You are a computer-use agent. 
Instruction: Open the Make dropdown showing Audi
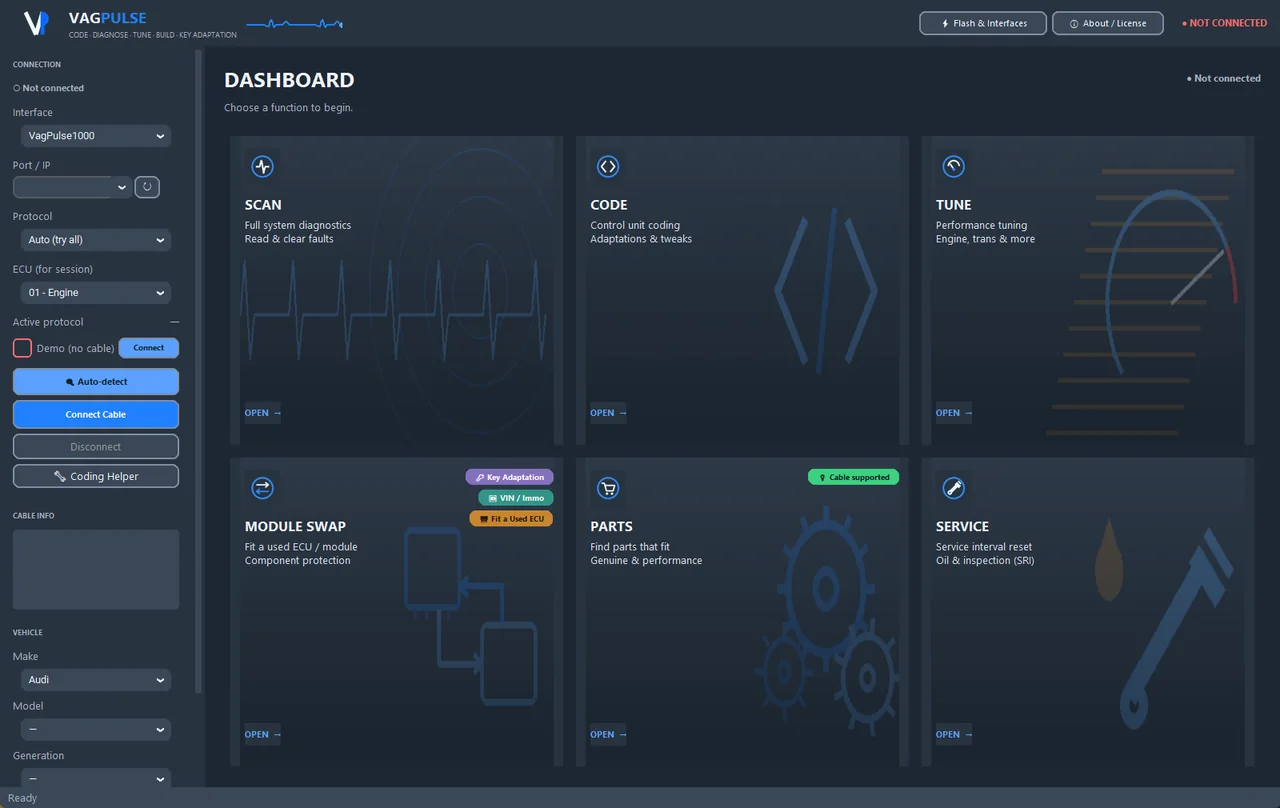tap(96, 680)
